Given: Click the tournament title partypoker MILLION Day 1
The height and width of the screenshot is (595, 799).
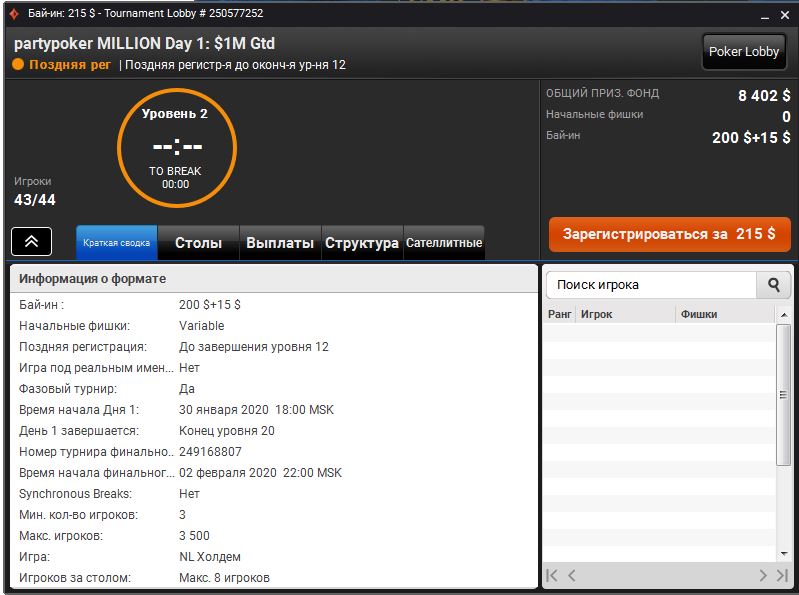Looking at the screenshot, I should 144,43.
